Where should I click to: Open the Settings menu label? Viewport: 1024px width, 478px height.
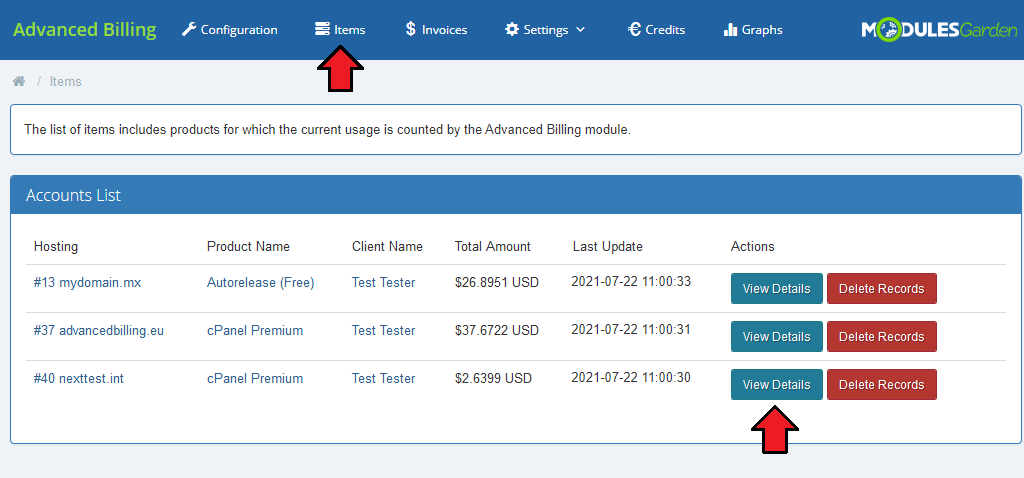tap(546, 29)
